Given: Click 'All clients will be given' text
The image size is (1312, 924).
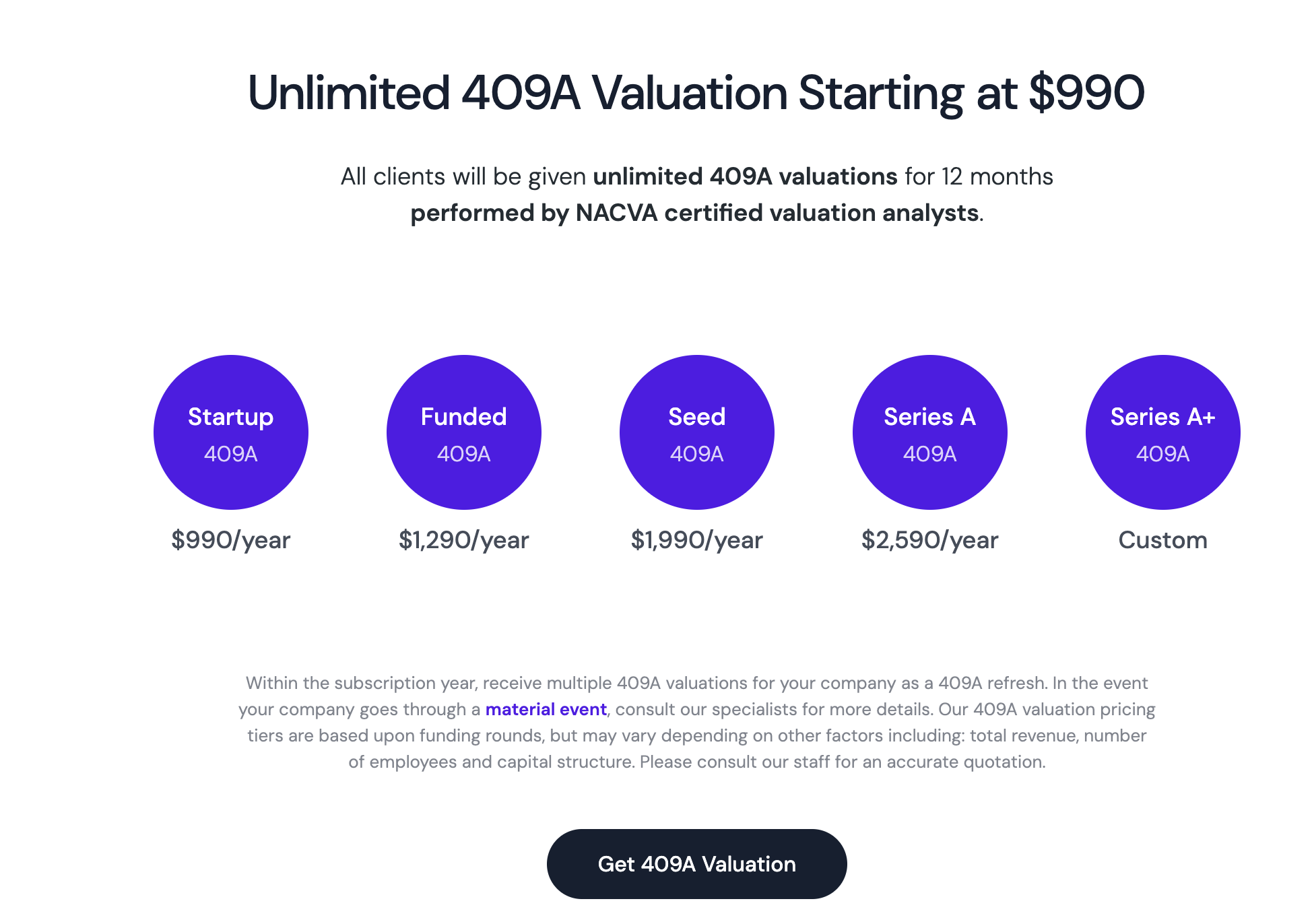Looking at the screenshot, I should point(463,176).
